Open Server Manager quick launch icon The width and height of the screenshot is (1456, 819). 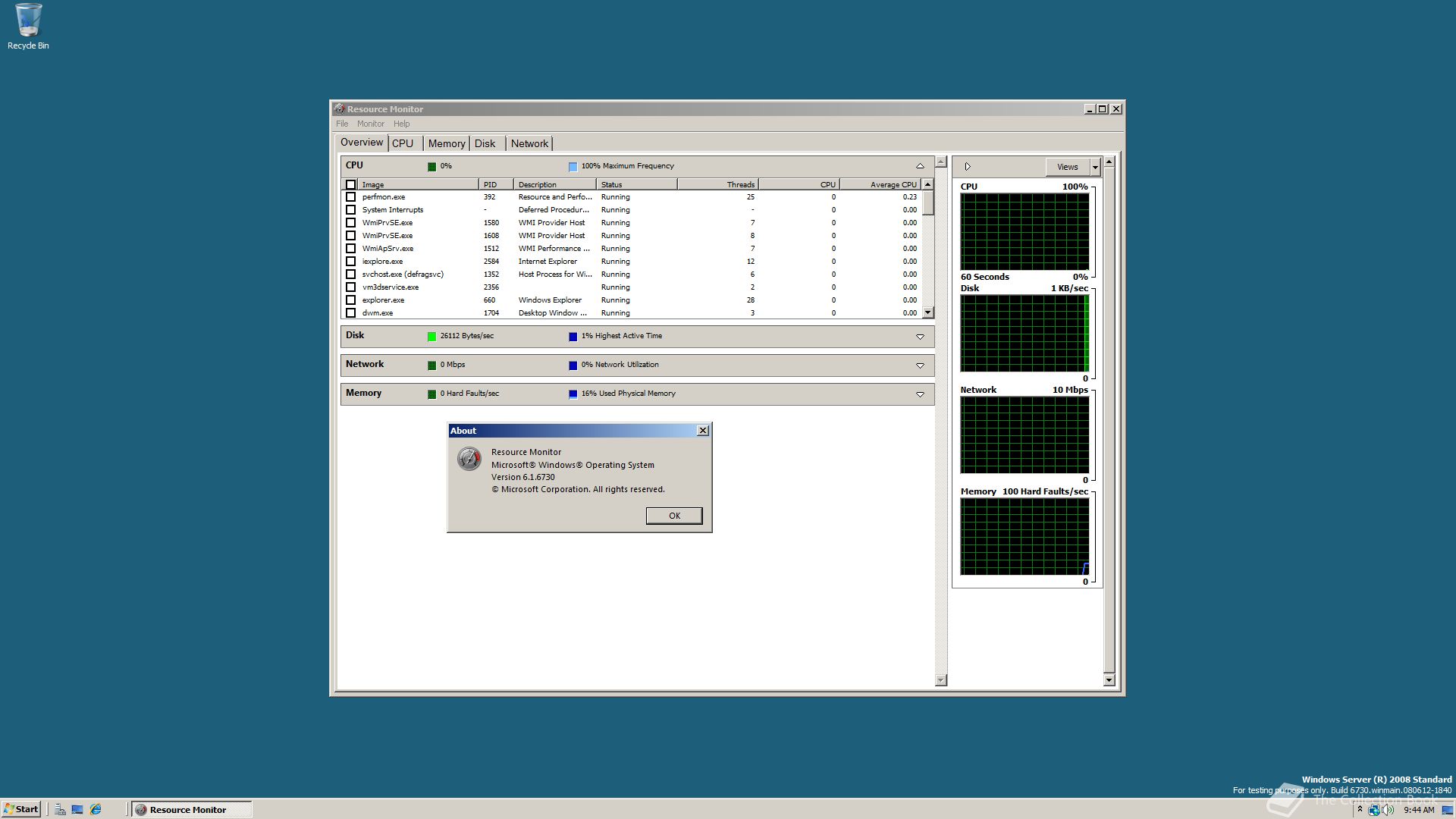click(x=60, y=809)
